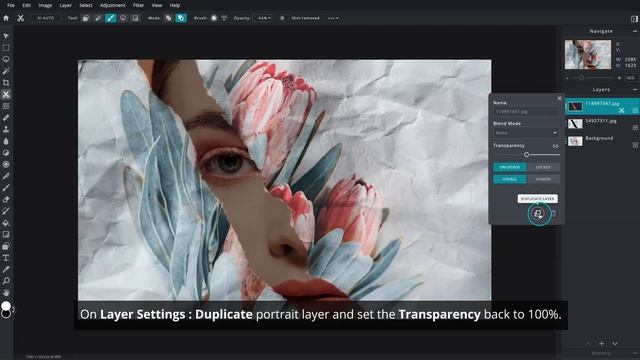Select the Marquee selection tool
The width and height of the screenshot is (640, 360).
(6, 48)
